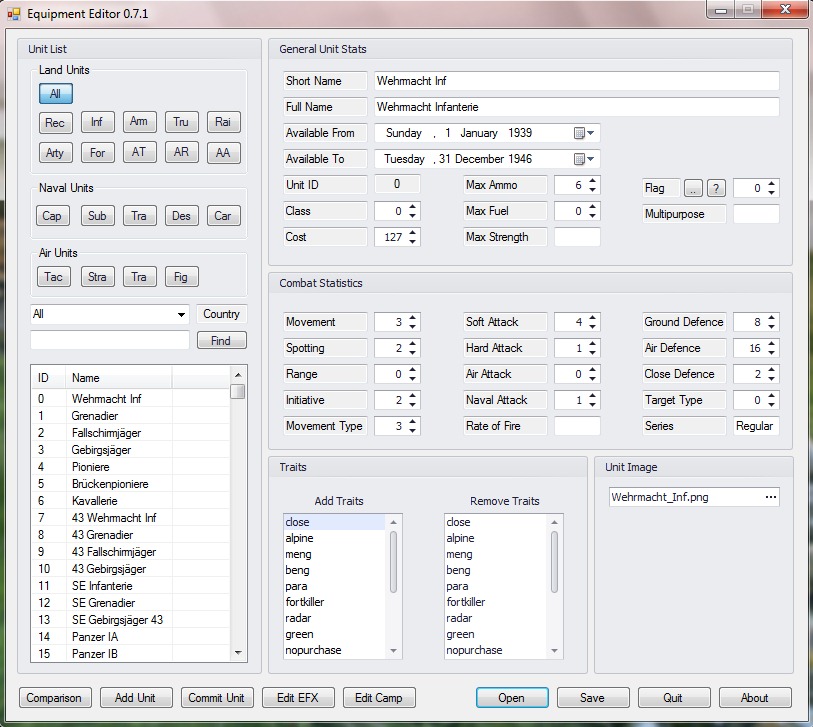The height and width of the screenshot is (727, 813).
Task: Increase the Movement value
Action: (x=412, y=317)
